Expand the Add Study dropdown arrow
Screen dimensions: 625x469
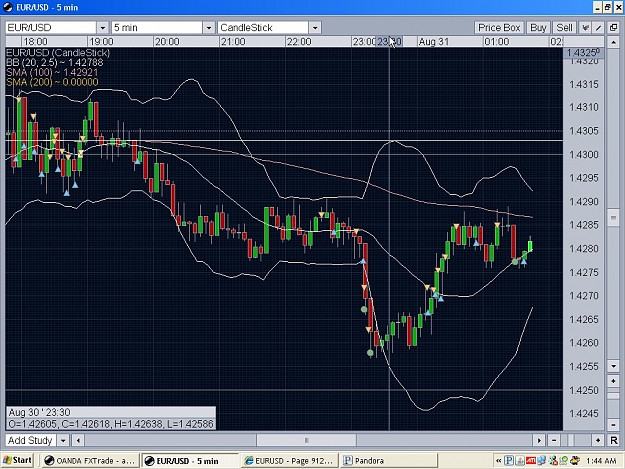click(x=63, y=440)
